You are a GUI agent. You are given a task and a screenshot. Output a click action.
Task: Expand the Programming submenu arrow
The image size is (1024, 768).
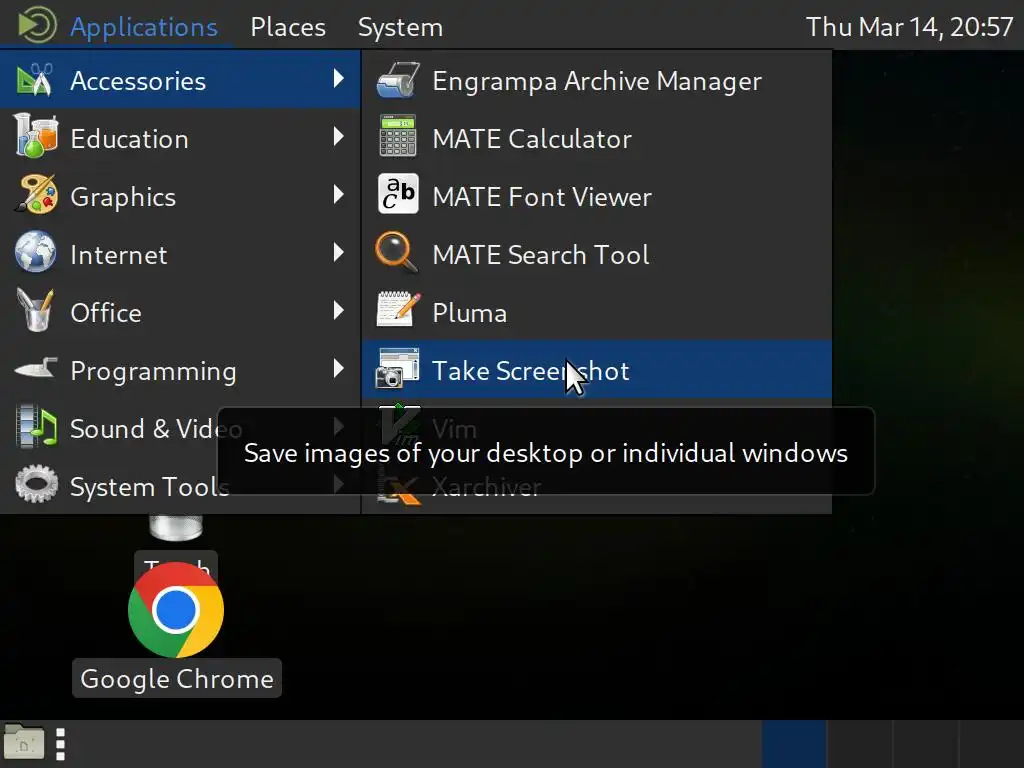338,368
